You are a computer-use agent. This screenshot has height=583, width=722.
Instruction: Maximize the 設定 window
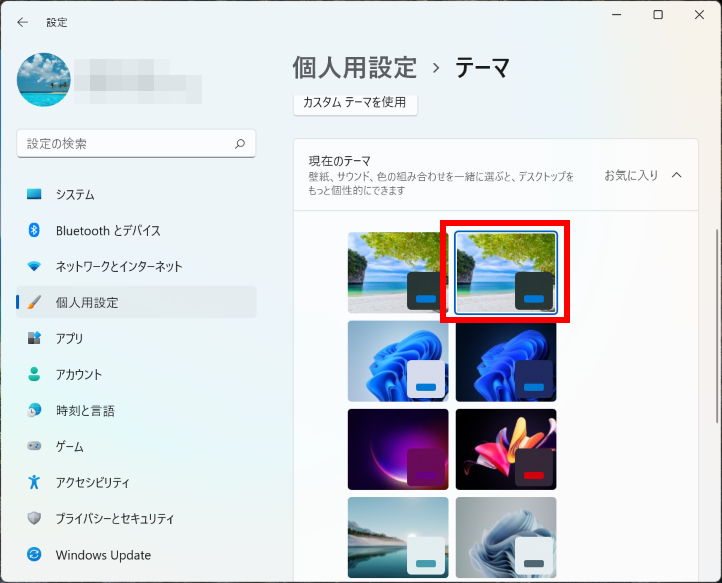(658, 15)
